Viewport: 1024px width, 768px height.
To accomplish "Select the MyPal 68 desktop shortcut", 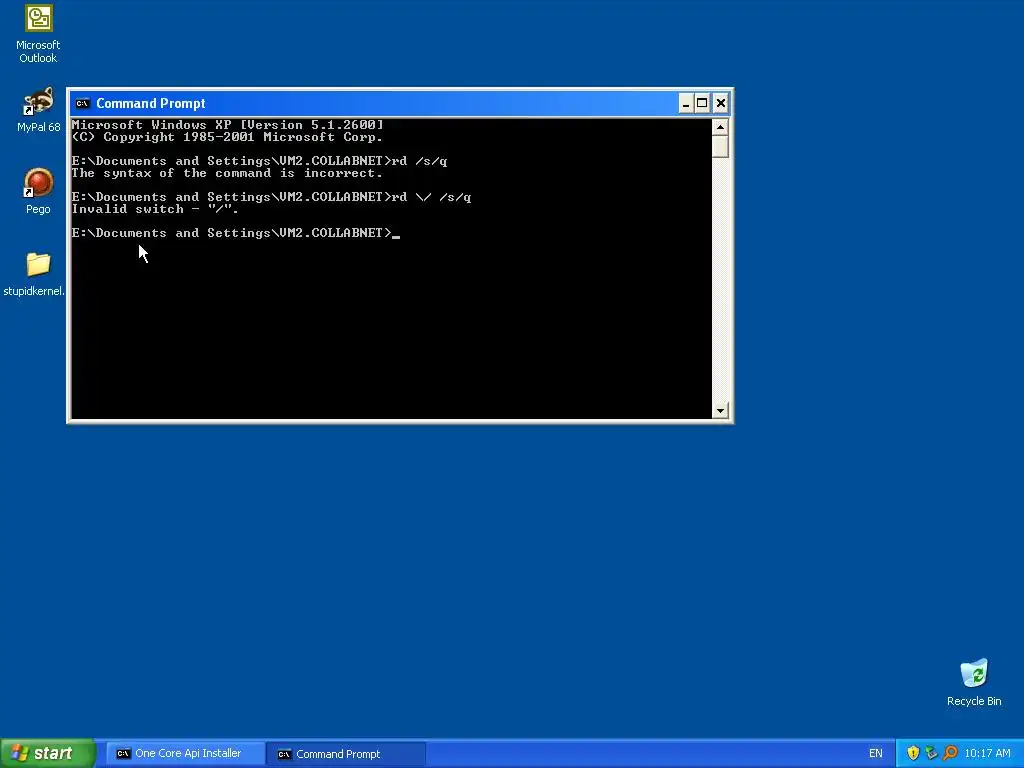I will 38,110.
